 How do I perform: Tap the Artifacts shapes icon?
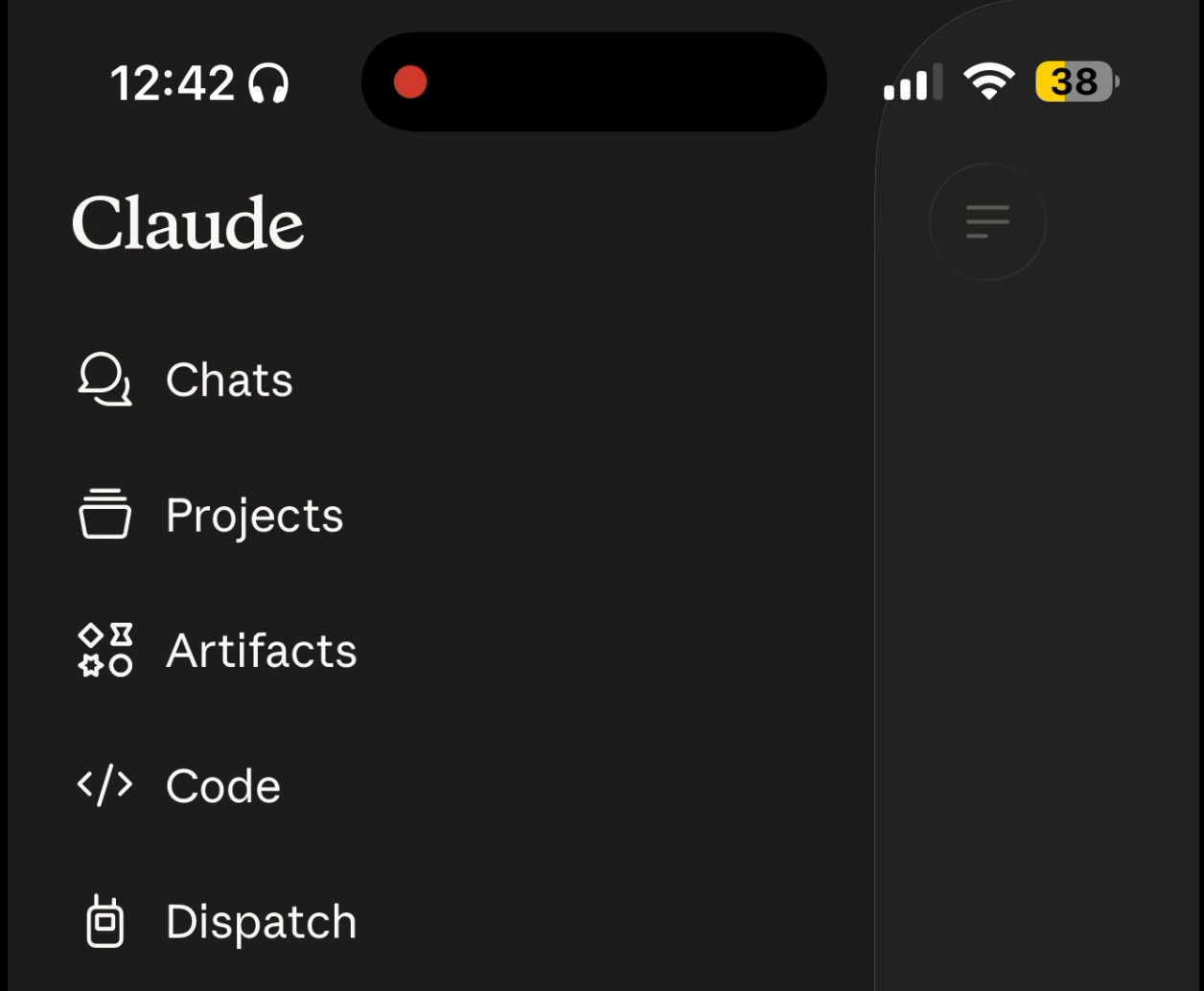coord(105,651)
